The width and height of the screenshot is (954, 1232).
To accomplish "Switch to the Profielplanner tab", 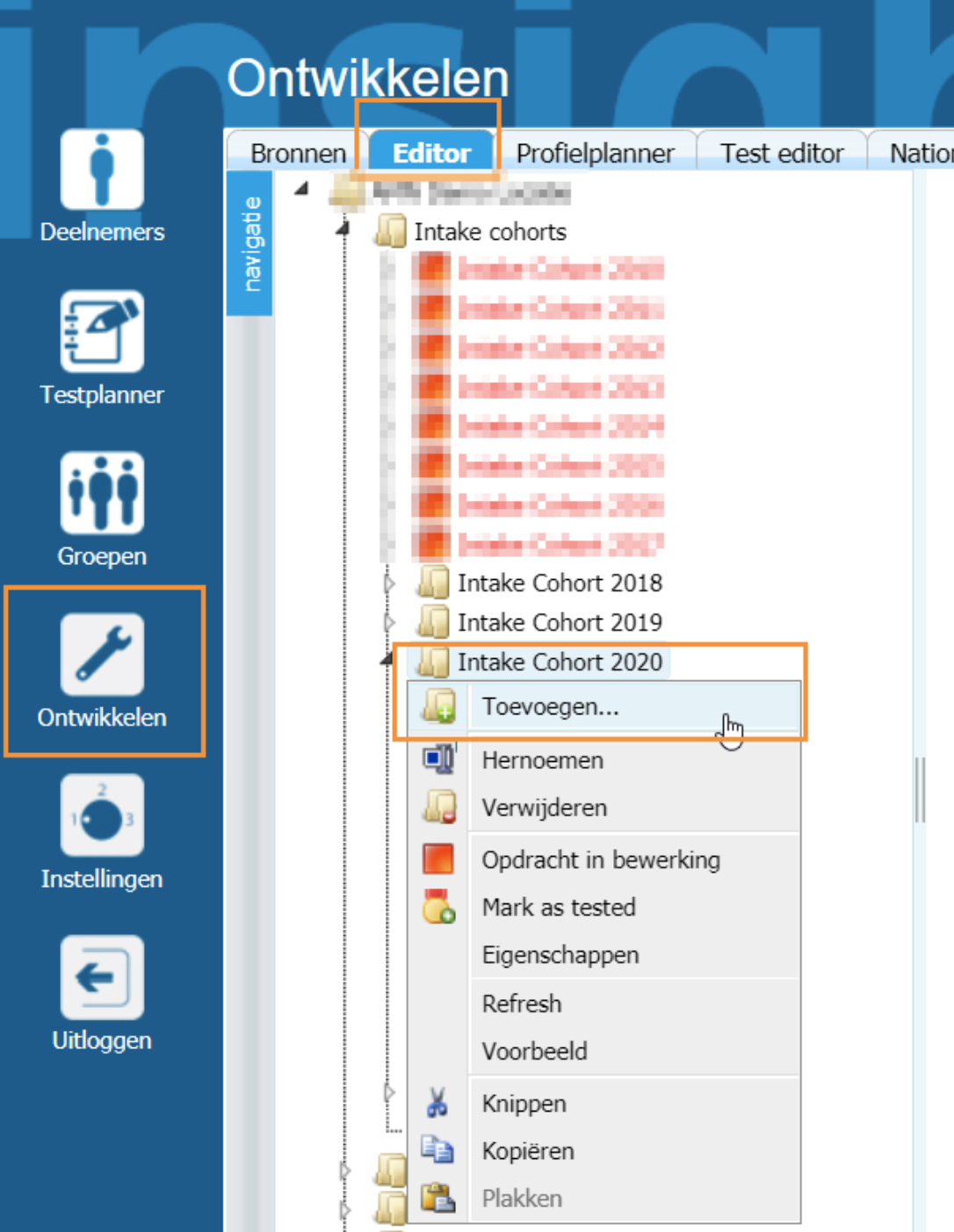I will pyautogui.click(x=595, y=154).
